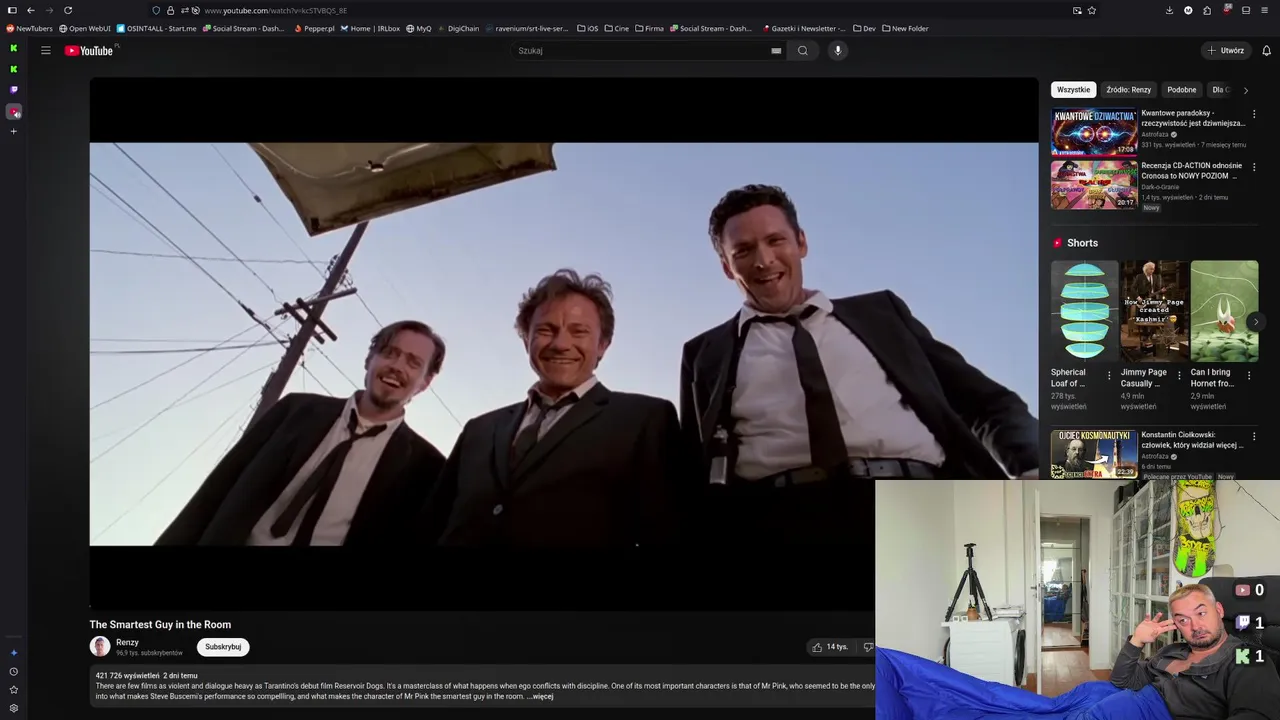
Task: Open the Renzy channel name link
Action: (127, 642)
